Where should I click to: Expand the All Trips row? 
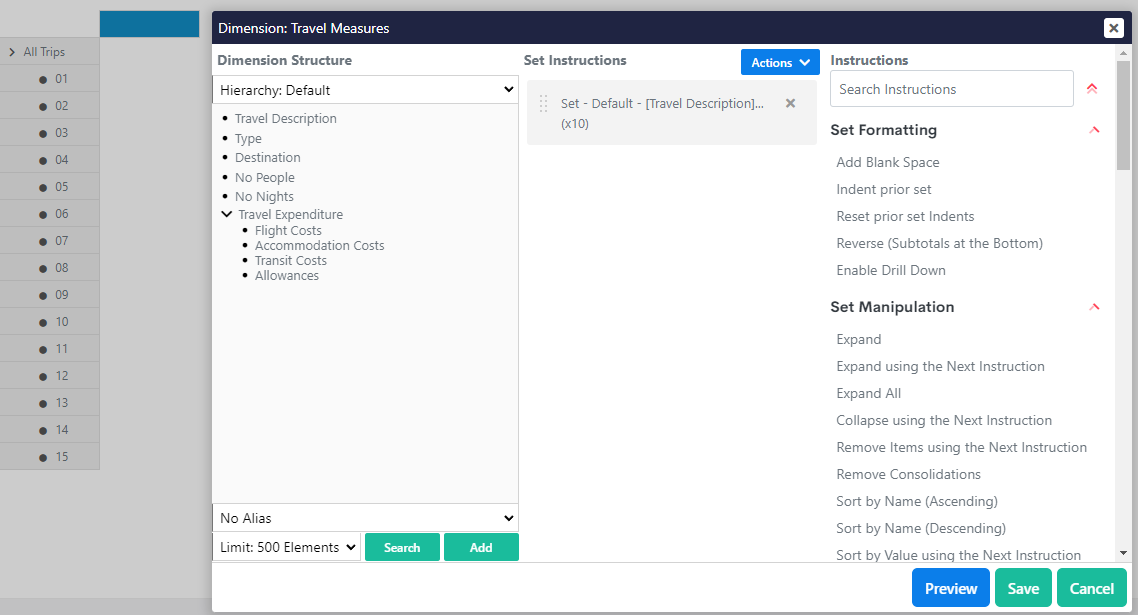pyautogui.click(x=12, y=52)
